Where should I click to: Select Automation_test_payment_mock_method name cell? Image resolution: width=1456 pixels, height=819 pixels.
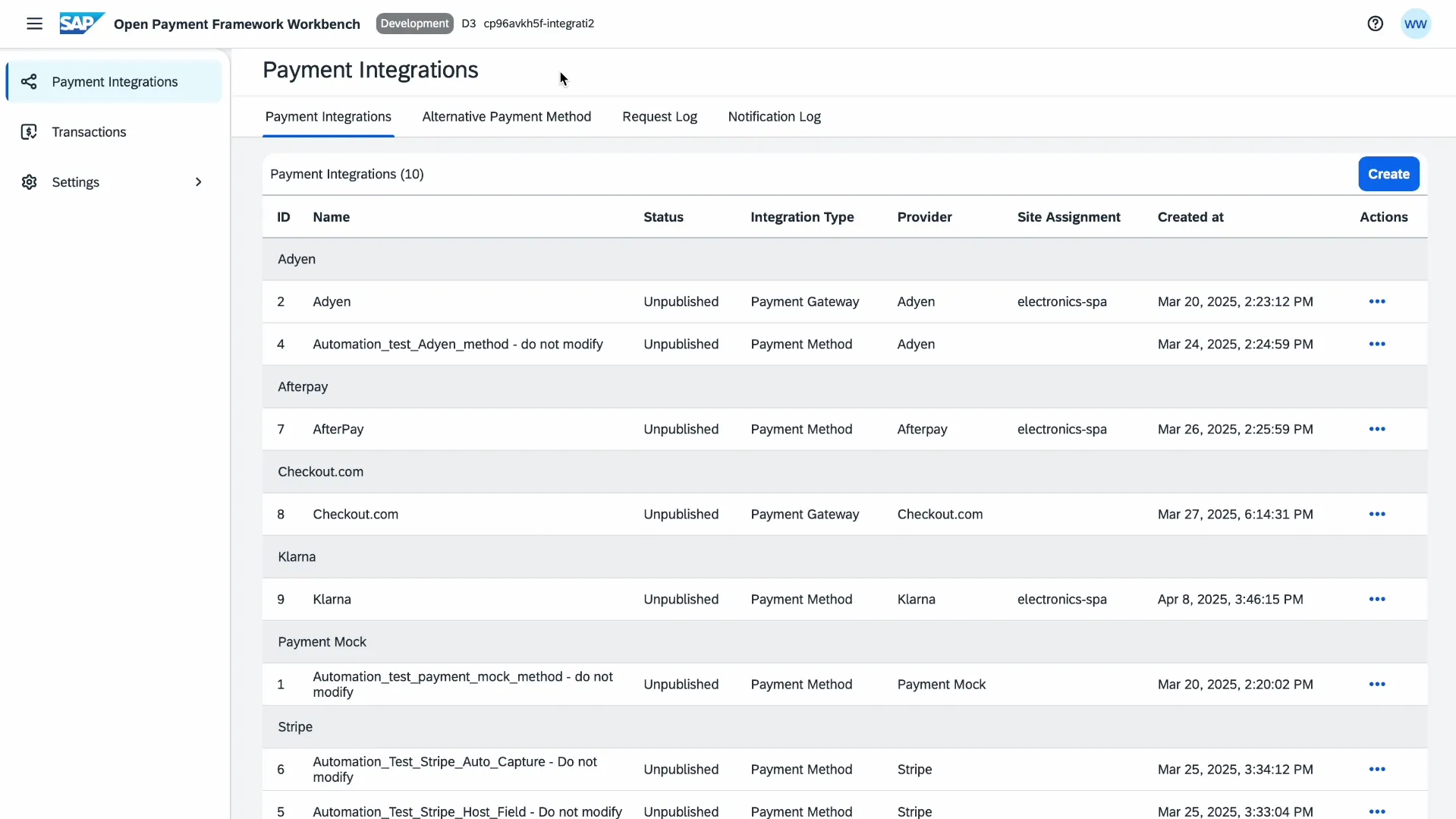click(463, 684)
